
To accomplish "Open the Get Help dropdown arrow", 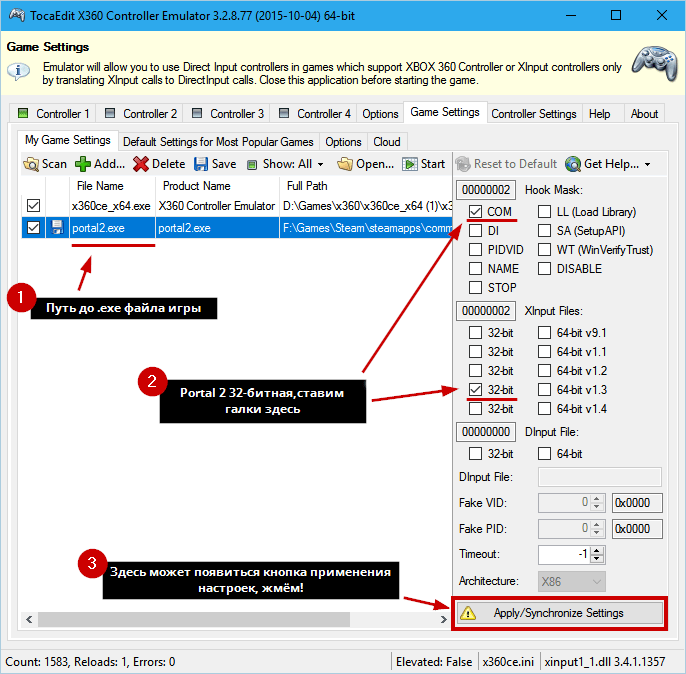I will click(x=648, y=165).
